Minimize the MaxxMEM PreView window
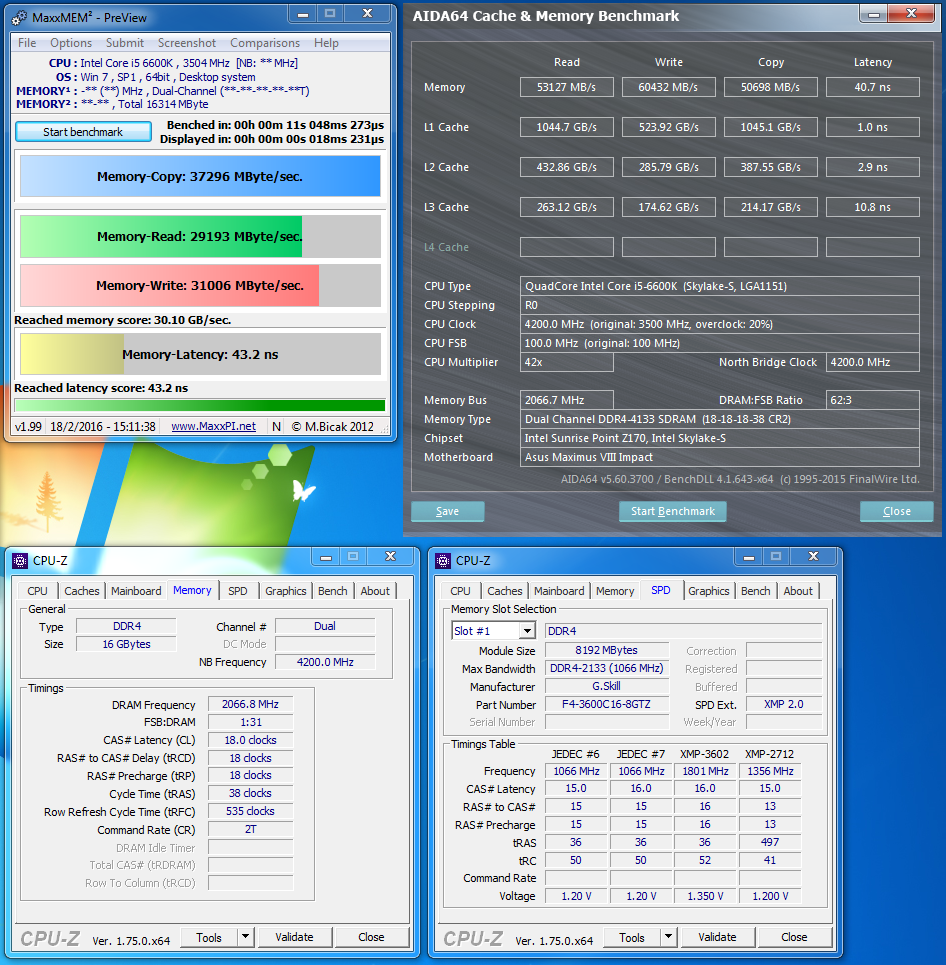 click(302, 15)
